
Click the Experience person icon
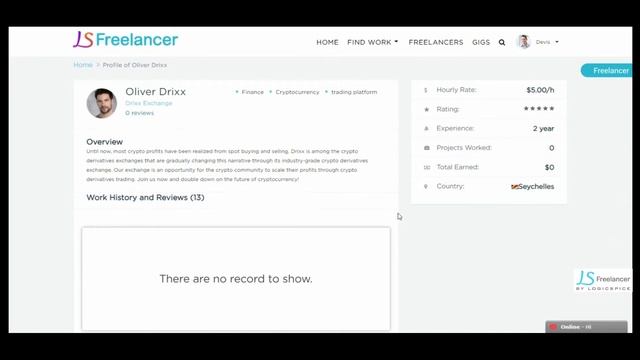coord(427,128)
